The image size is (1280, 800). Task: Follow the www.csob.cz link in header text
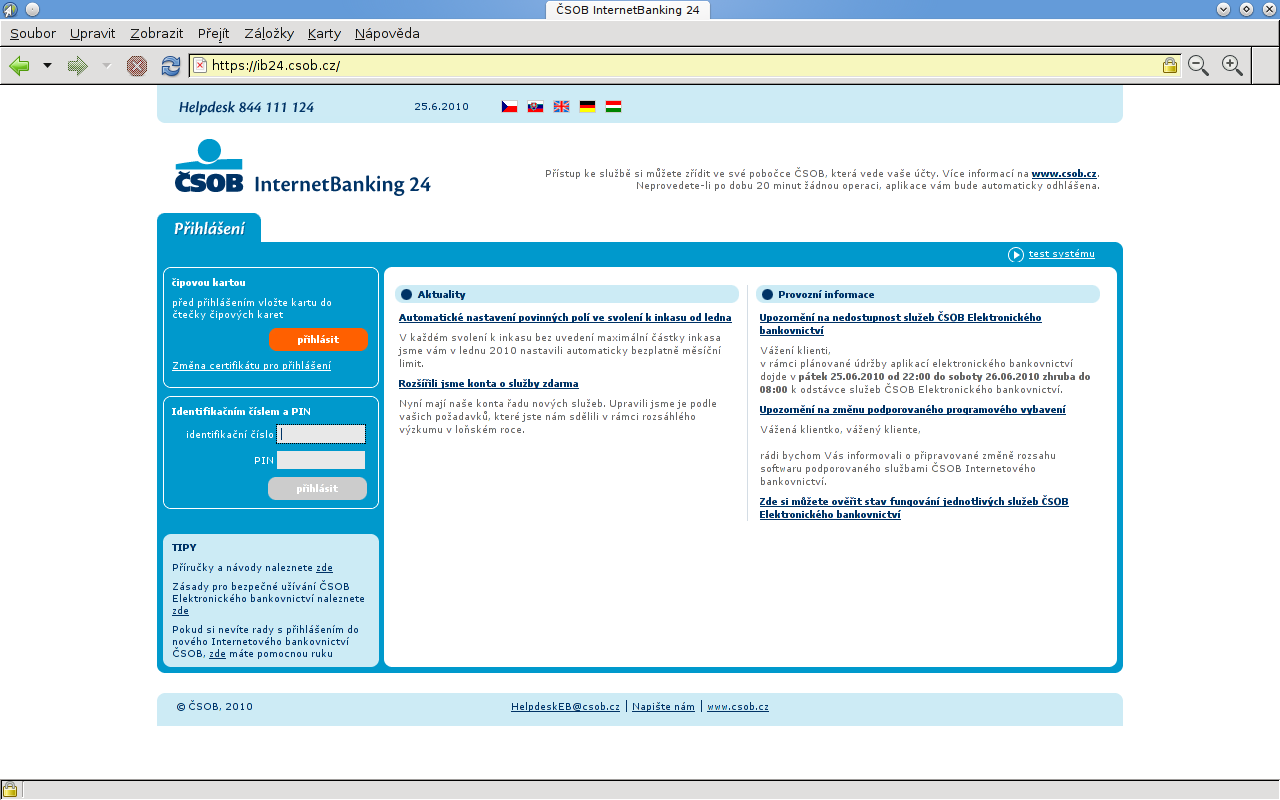pos(1064,173)
